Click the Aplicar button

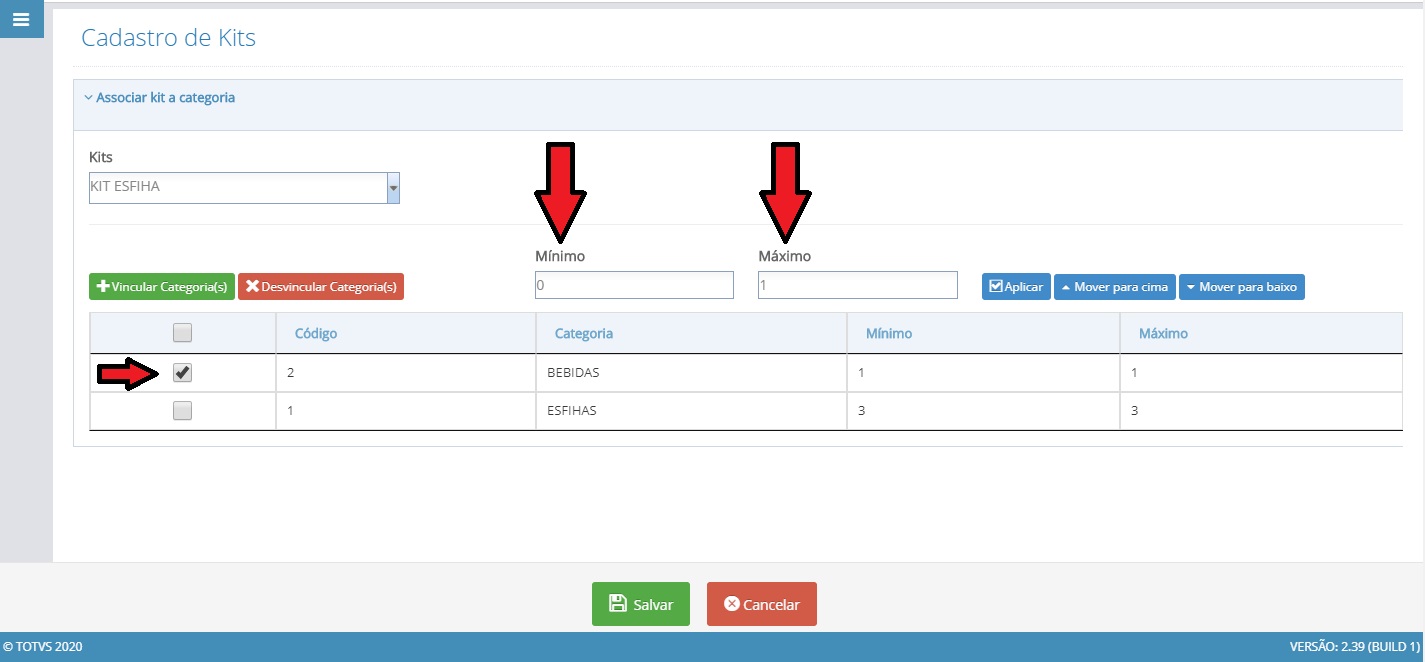pos(1016,287)
